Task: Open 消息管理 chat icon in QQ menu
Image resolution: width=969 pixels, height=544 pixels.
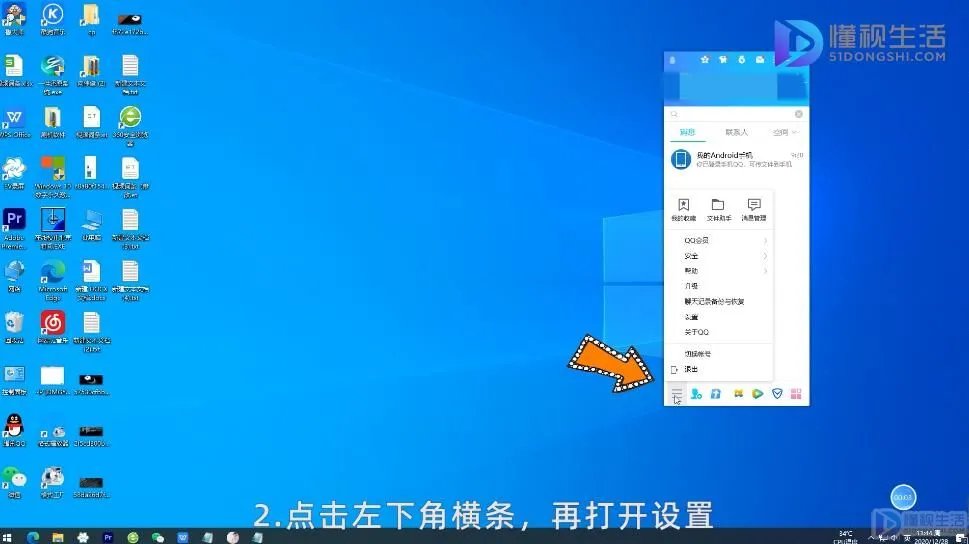Action: pos(754,210)
